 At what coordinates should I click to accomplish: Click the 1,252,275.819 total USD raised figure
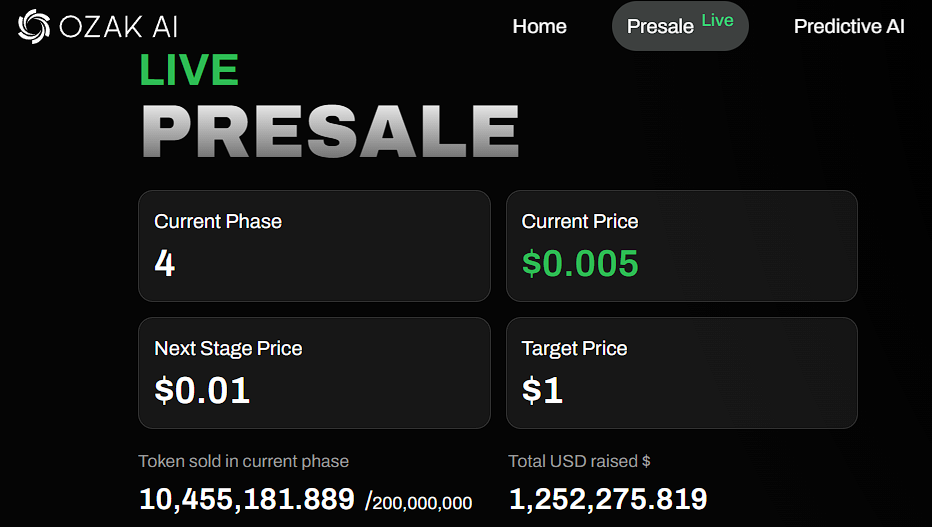(608, 499)
